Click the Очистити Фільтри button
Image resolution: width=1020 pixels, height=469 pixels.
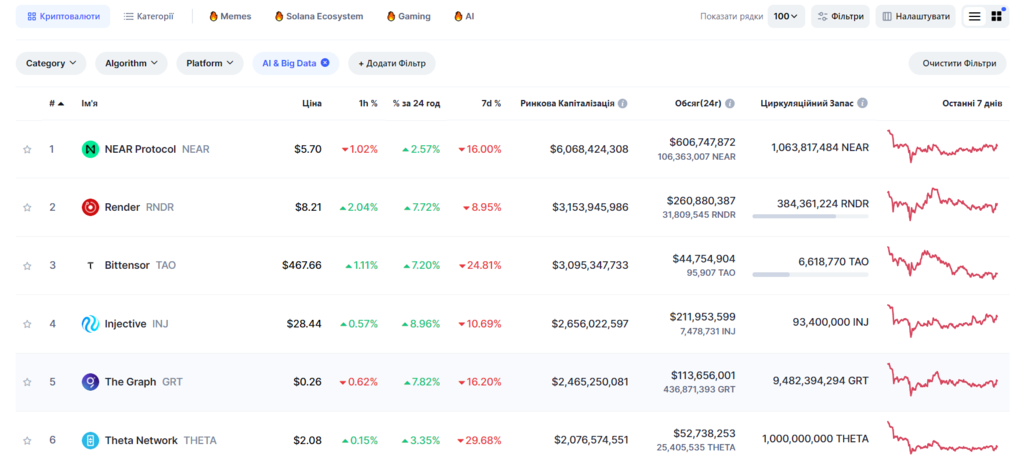(957, 63)
